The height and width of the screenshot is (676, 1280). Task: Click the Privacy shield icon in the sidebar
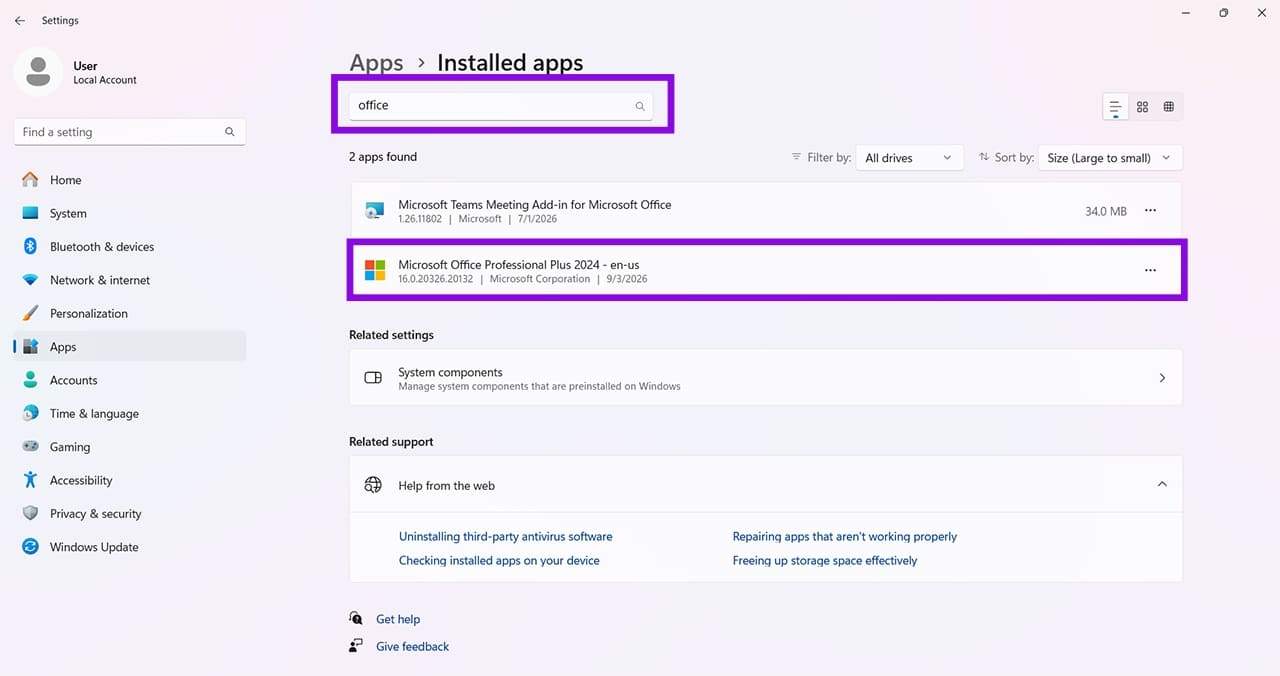(30, 513)
